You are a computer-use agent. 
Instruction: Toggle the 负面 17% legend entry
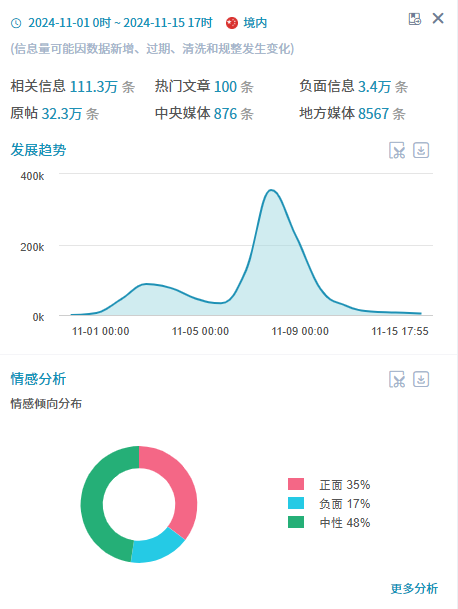point(329,503)
